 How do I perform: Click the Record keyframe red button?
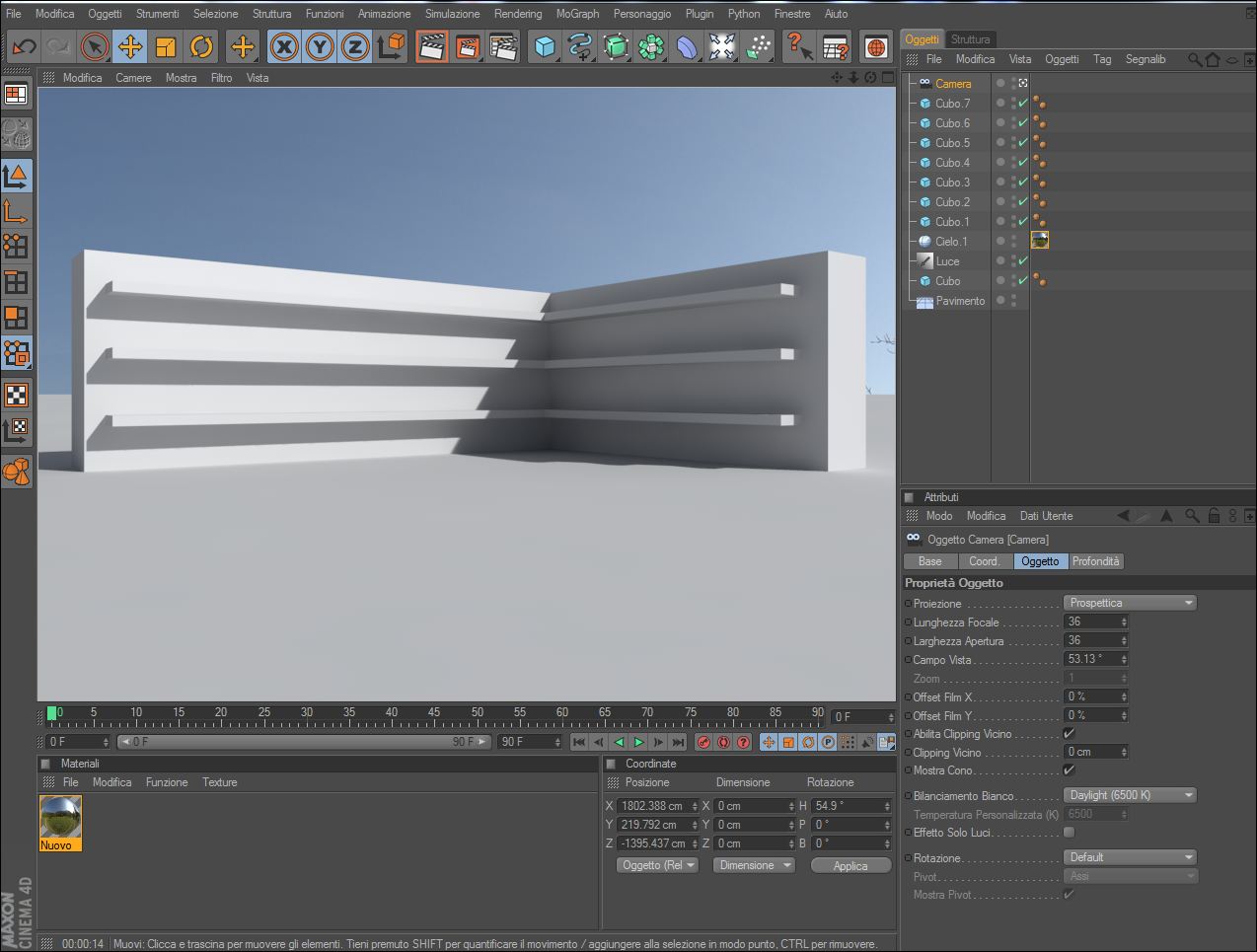tap(703, 742)
